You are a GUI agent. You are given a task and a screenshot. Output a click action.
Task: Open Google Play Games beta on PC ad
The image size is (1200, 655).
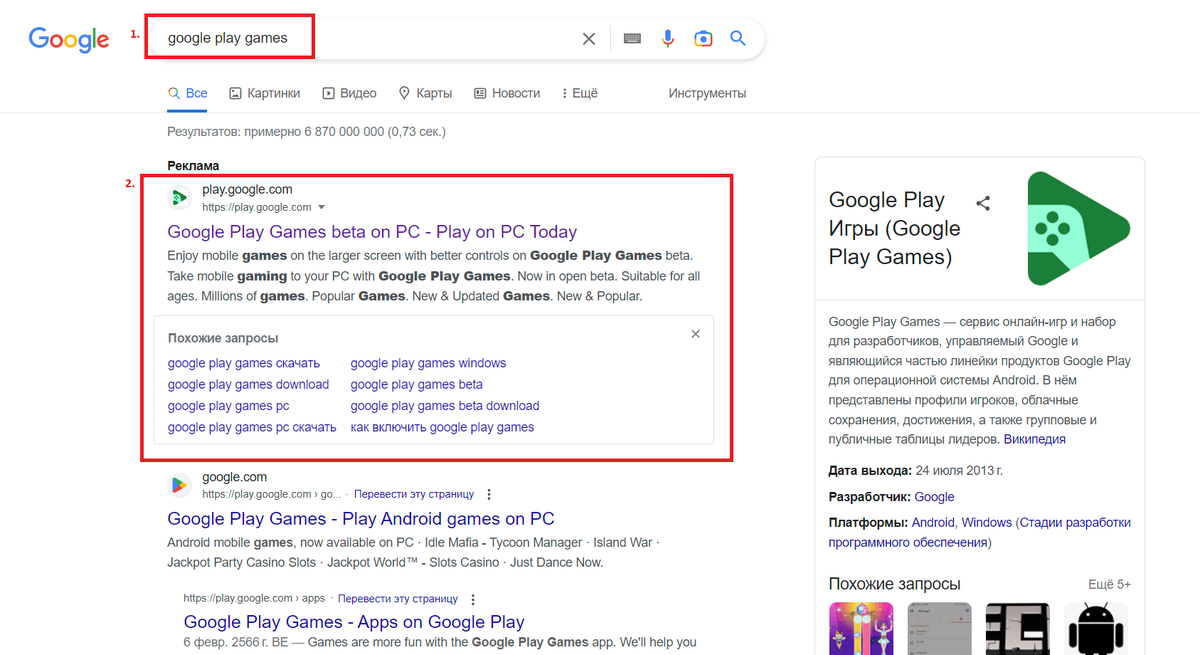372,232
